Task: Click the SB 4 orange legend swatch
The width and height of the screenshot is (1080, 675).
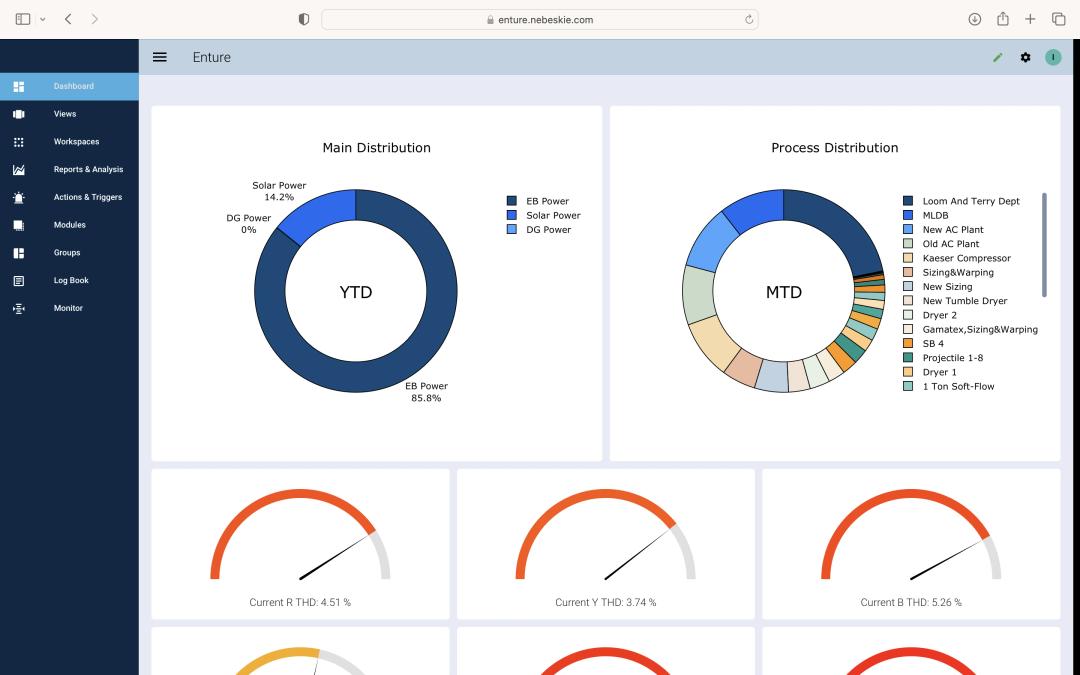Action: pyautogui.click(x=908, y=344)
